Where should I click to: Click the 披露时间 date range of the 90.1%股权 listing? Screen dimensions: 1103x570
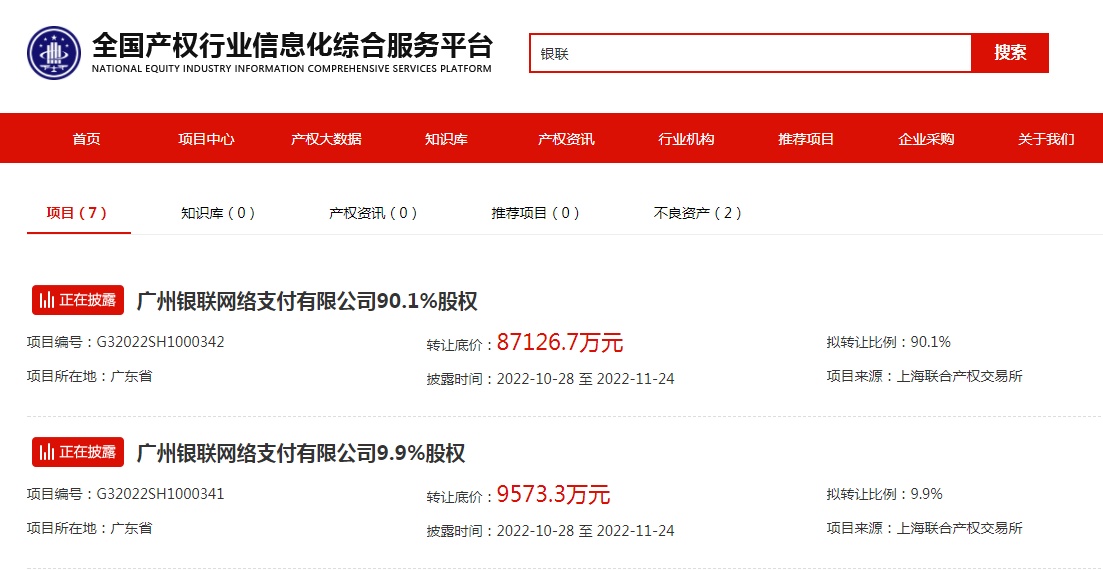tap(585, 379)
